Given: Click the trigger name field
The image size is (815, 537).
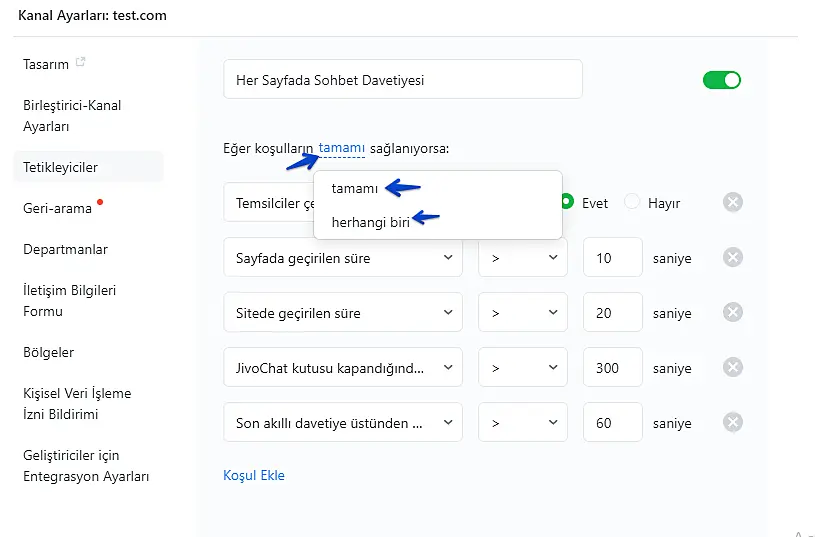Looking at the screenshot, I should point(402,80).
